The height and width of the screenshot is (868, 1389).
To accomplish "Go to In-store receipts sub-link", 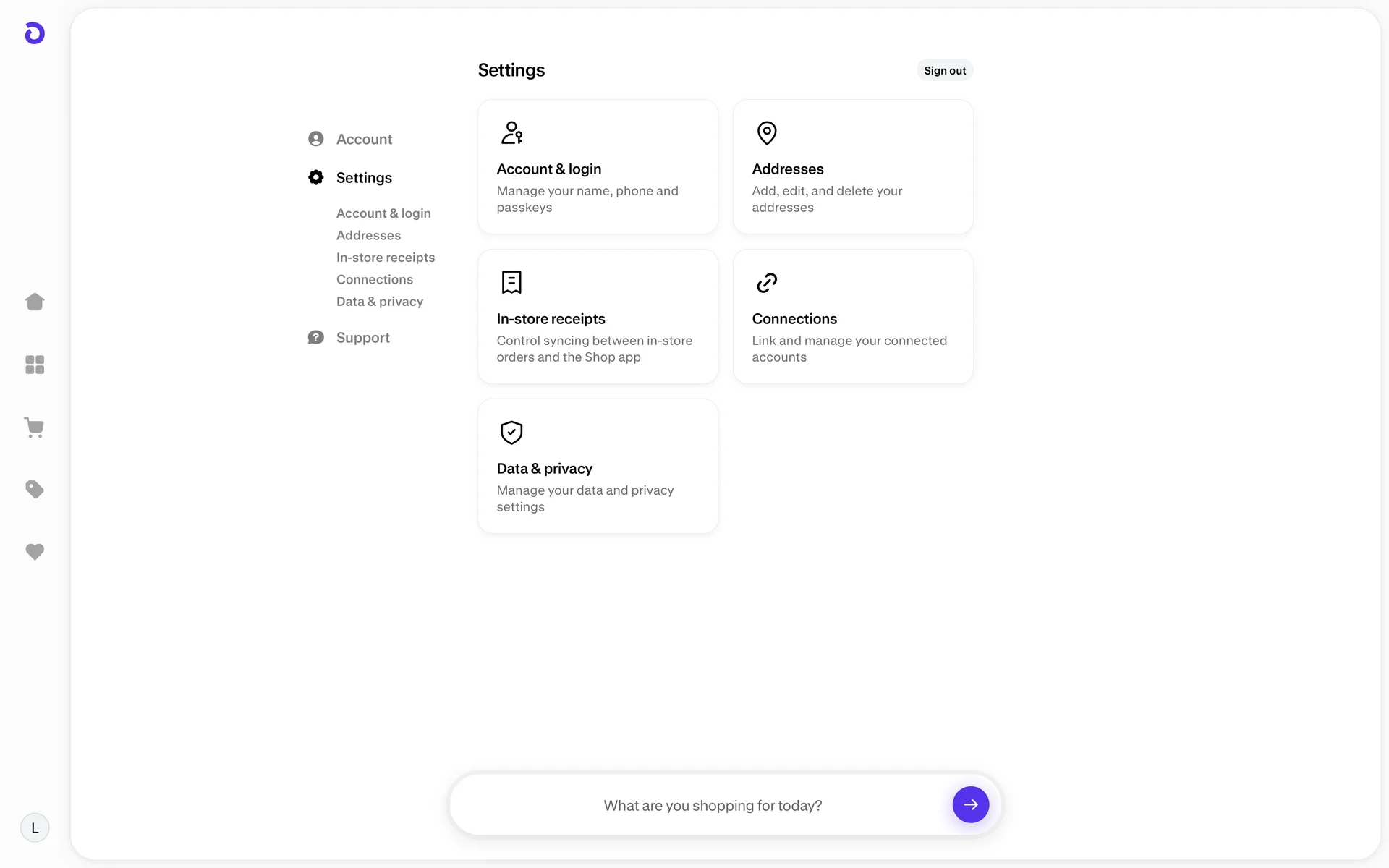I will (386, 258).
